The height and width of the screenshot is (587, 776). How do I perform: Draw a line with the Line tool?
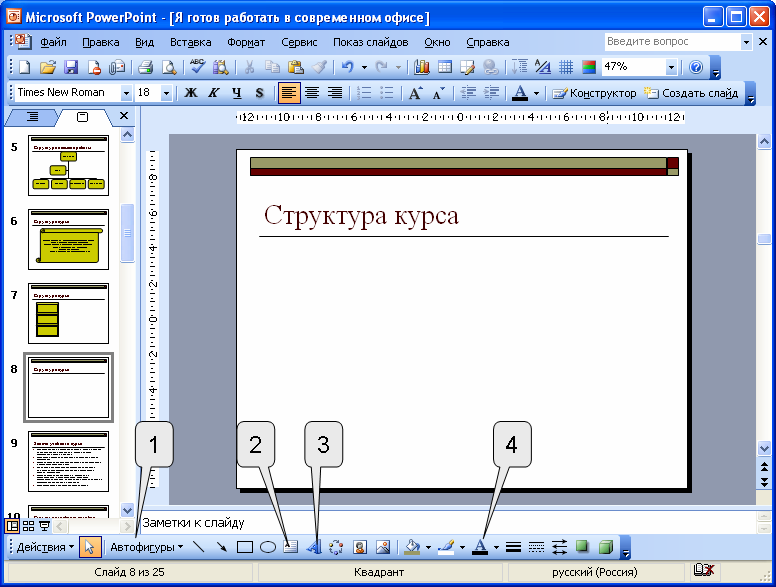199,547
